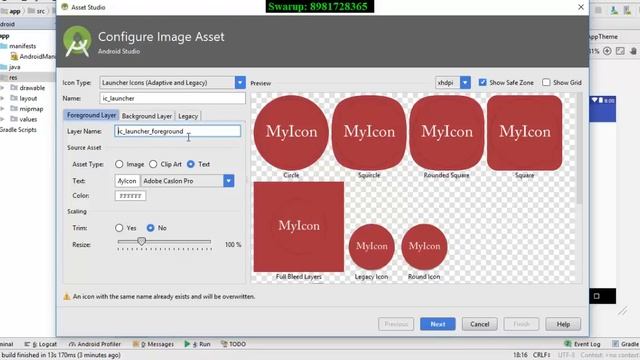640x360 pixels.
Task: Click the Rounded Square icon preview
Action: pos(447,133)
